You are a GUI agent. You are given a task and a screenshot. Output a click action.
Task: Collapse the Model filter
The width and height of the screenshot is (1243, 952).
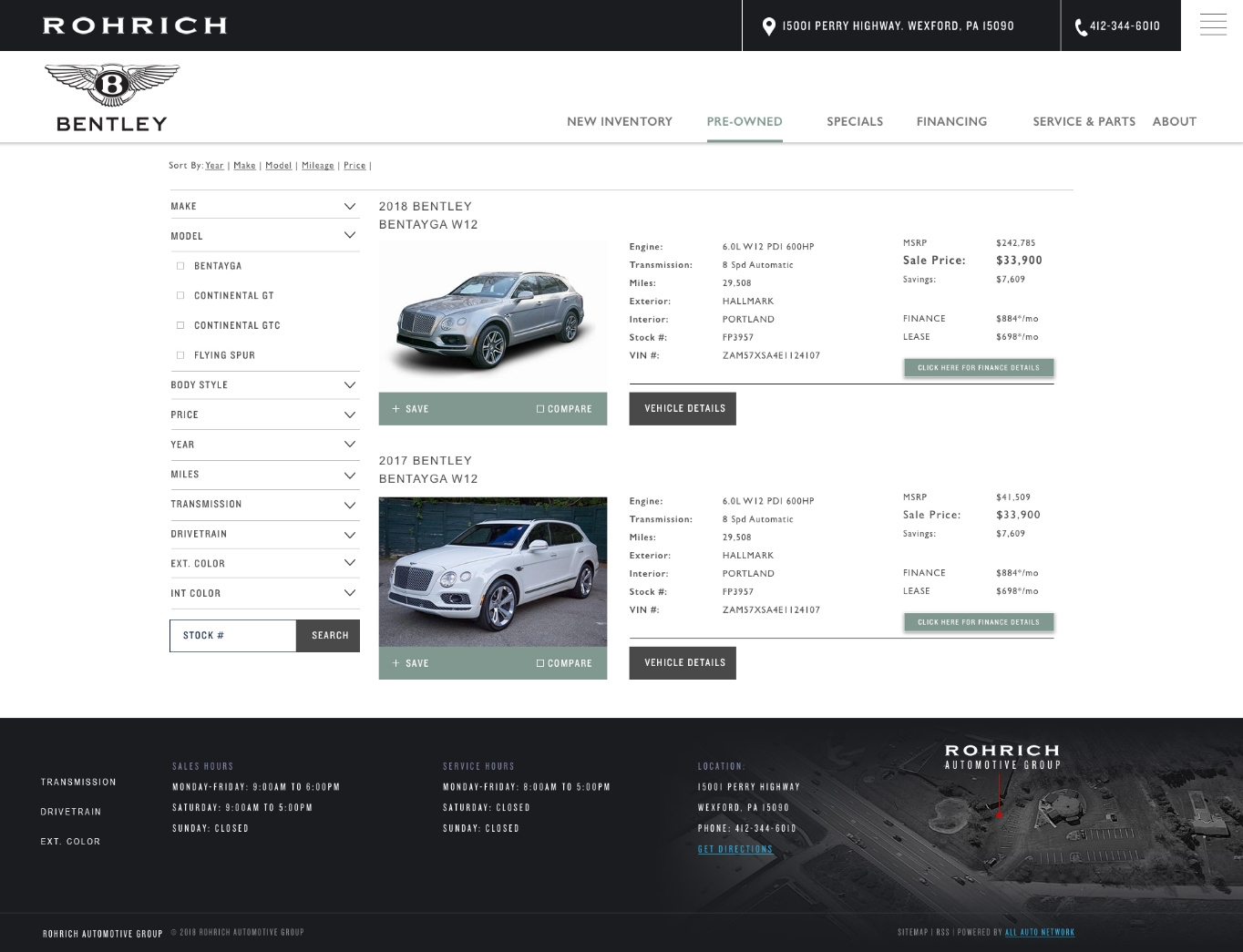click(264, 236)
